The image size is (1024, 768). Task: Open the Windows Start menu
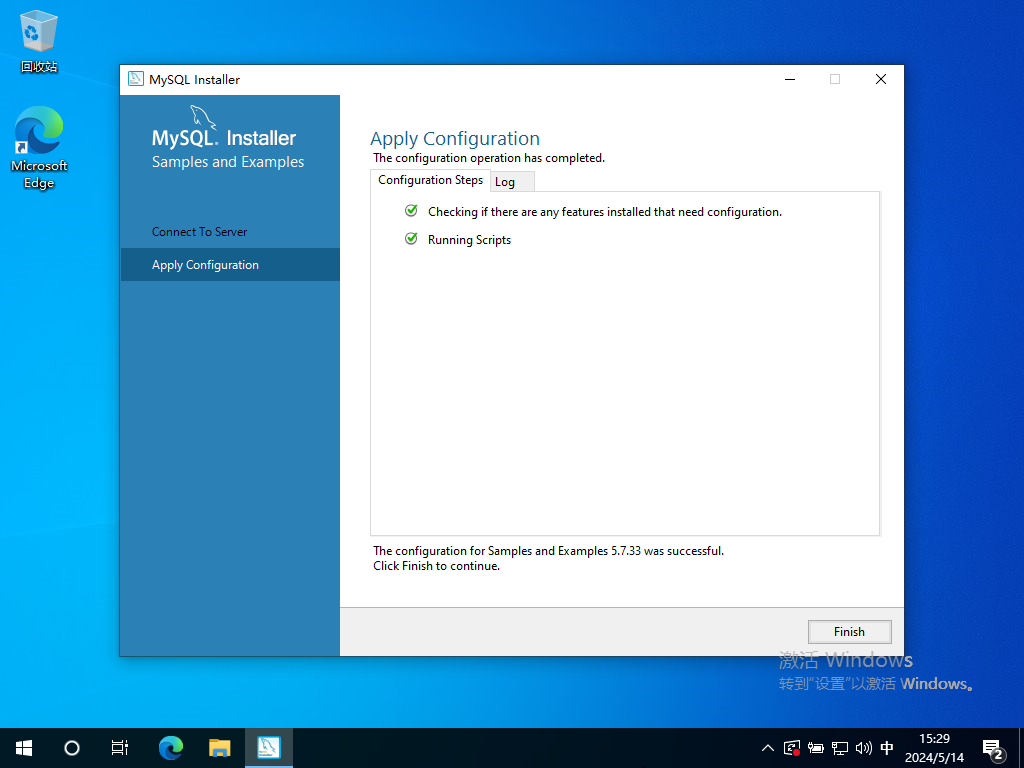coord(24,747)
